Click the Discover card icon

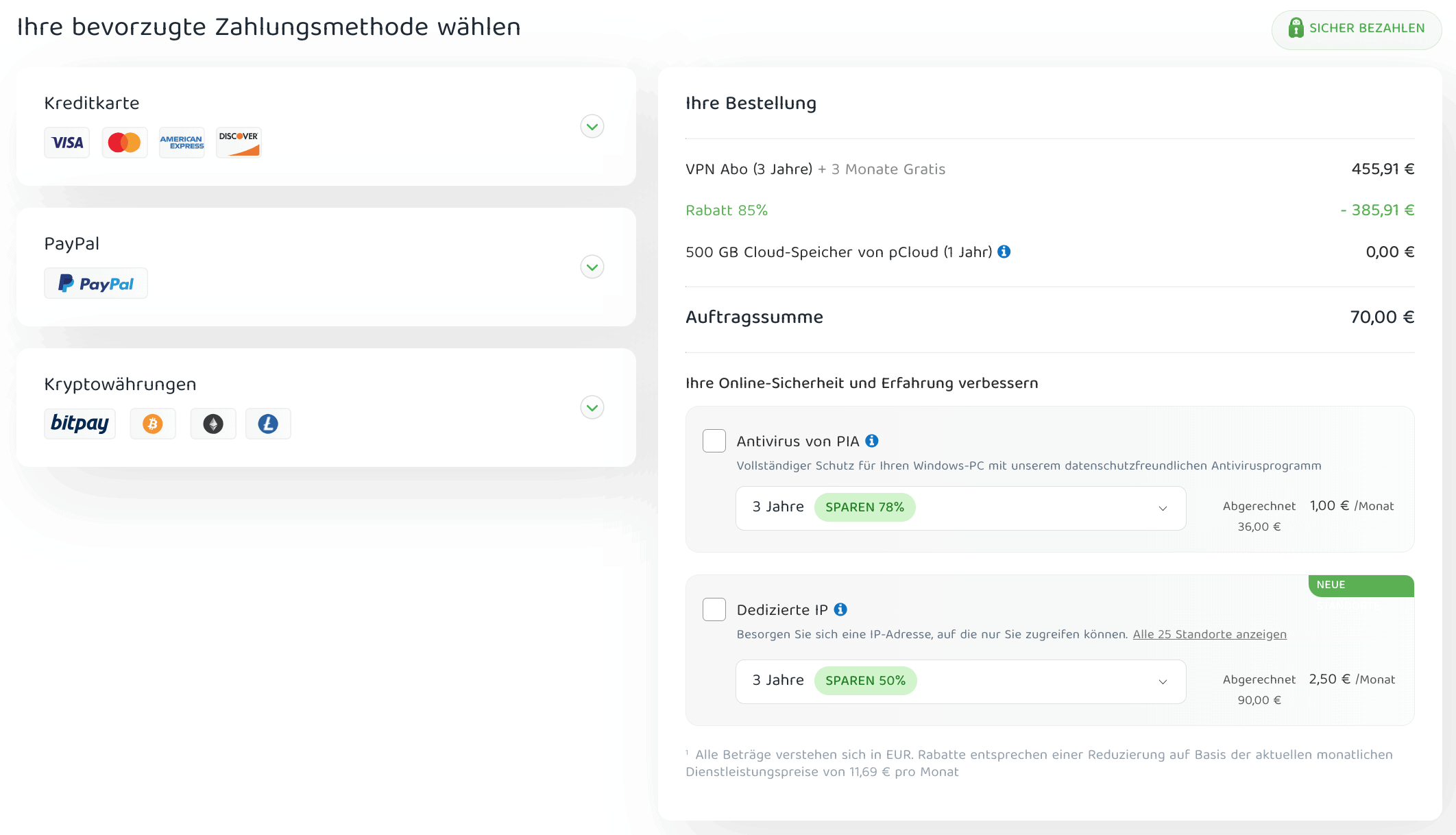point(239,143)
